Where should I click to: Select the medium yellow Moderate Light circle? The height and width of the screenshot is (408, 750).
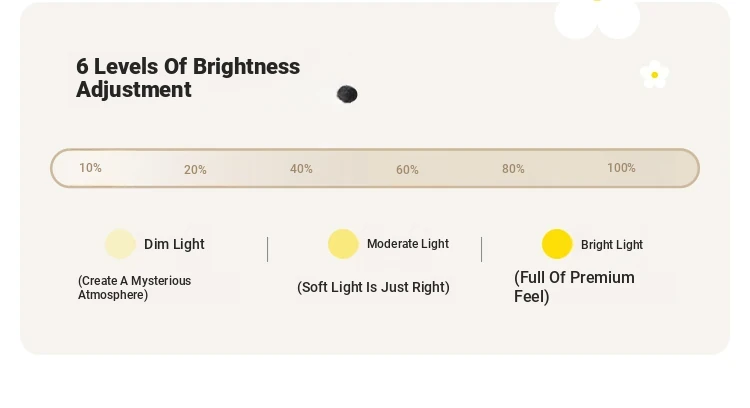[343, 244]
